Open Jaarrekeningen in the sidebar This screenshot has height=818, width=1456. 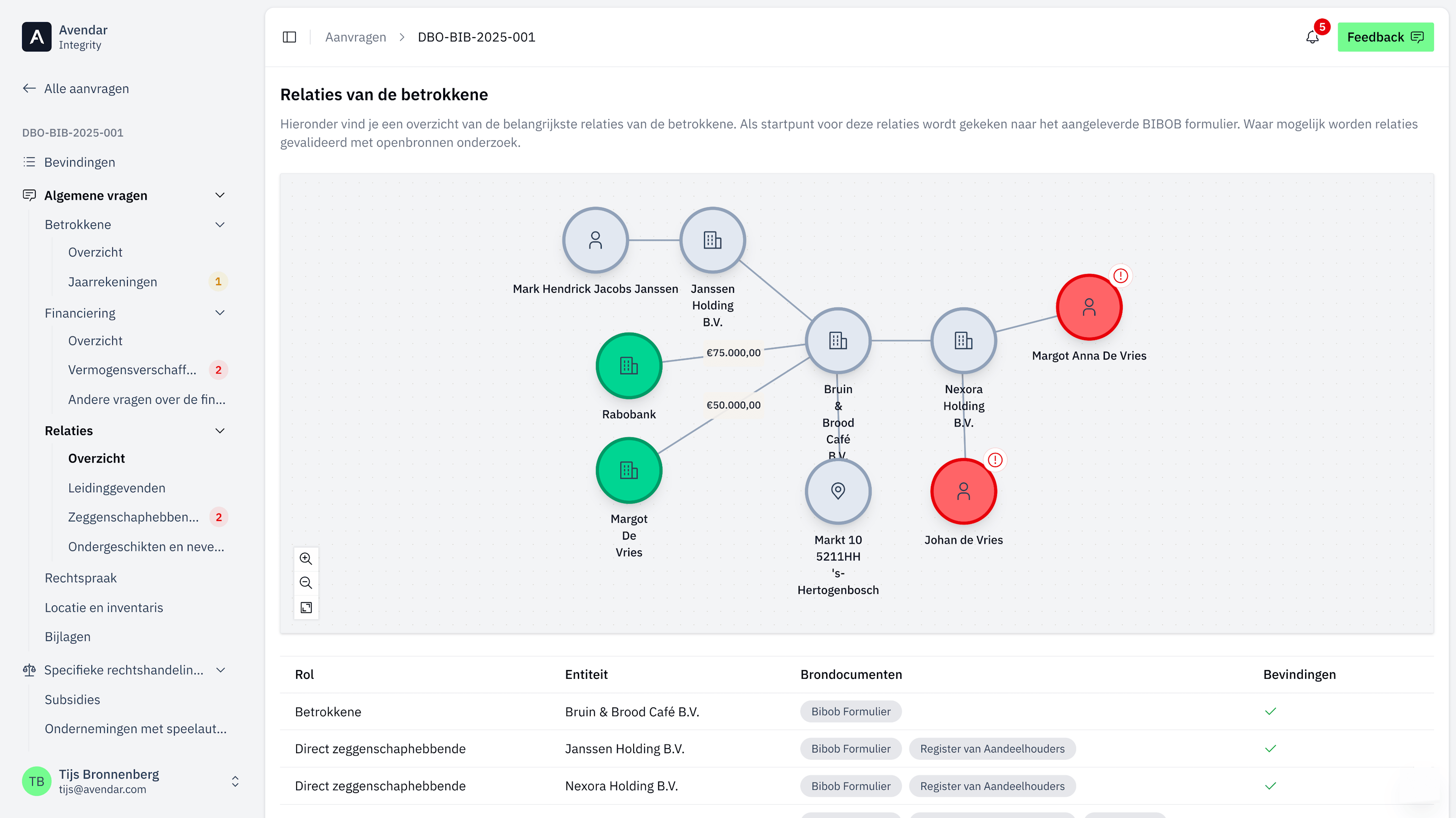113,281
